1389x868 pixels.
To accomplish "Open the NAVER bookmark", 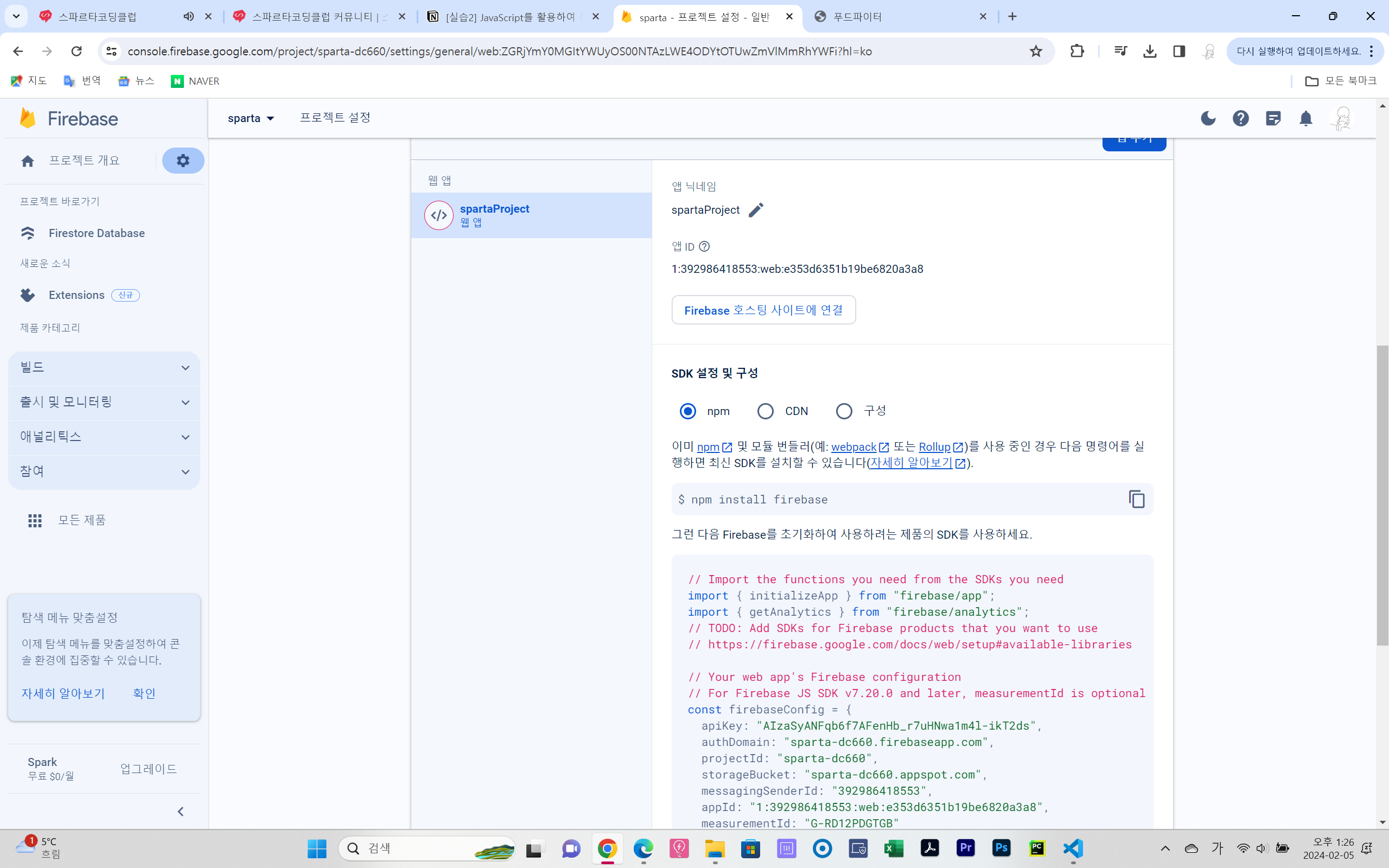I will [195, 81].
